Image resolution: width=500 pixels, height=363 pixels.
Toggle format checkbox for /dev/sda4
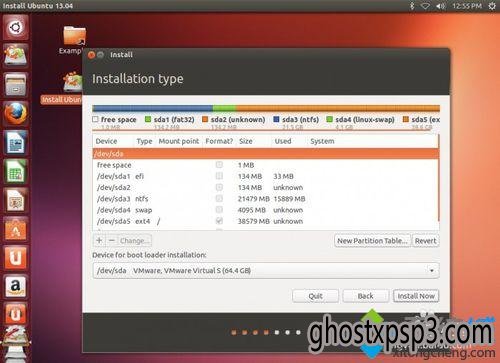(219, 210)
